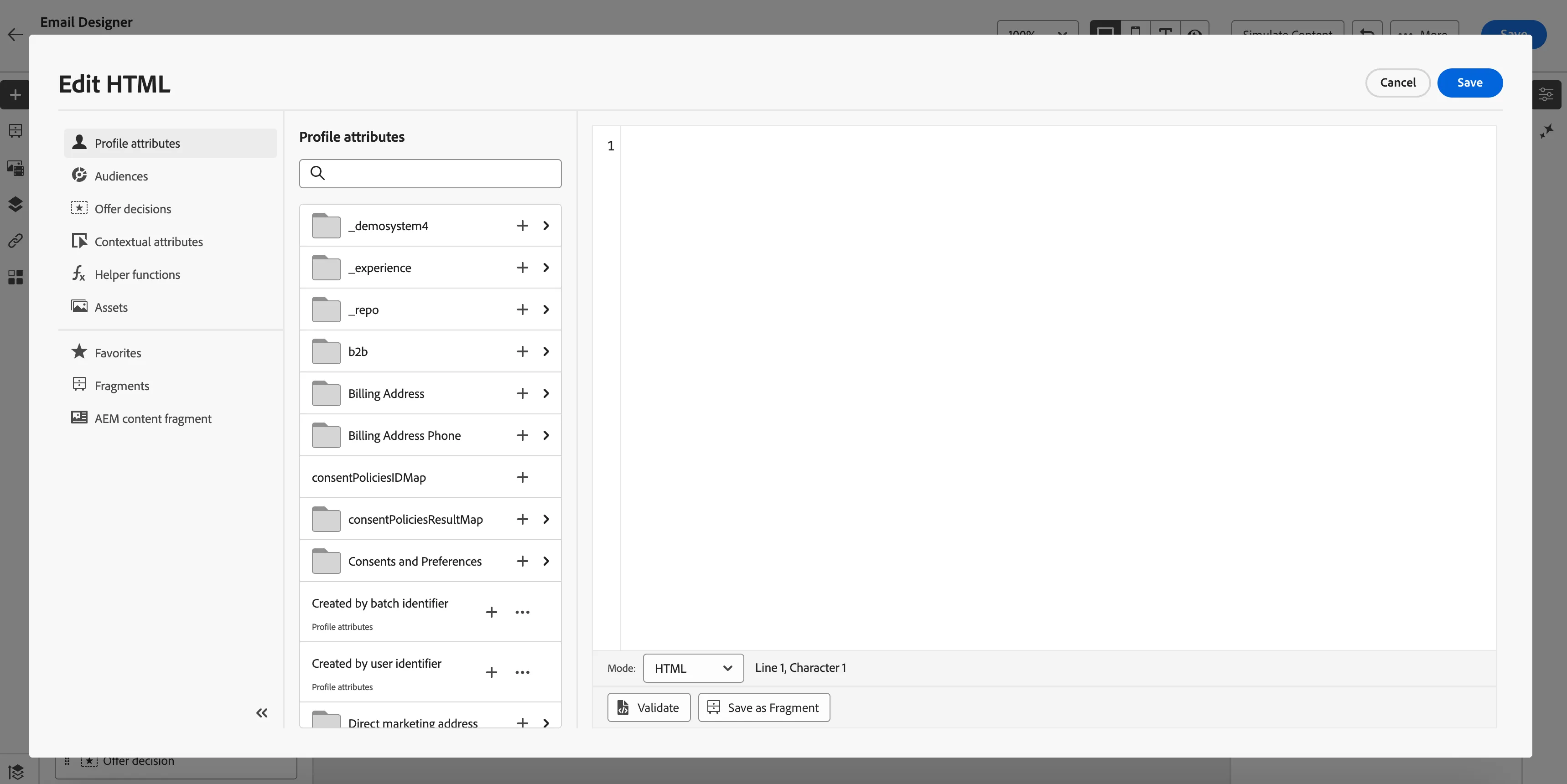Screen dimensions: 1567x784
Task: Select the _repo folder row
Action: [430, 309]
